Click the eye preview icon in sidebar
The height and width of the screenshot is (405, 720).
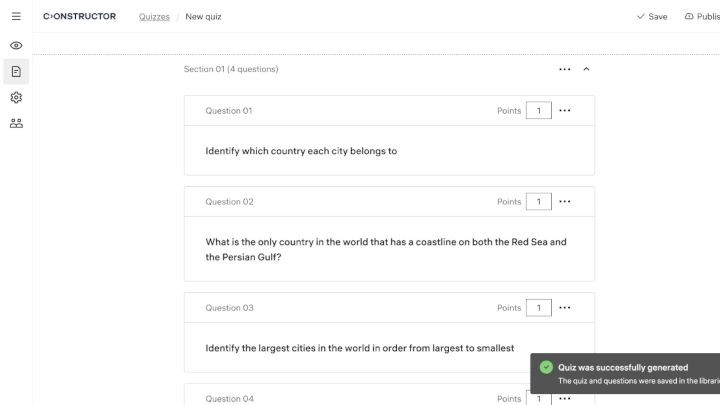(x=16, y=46)
